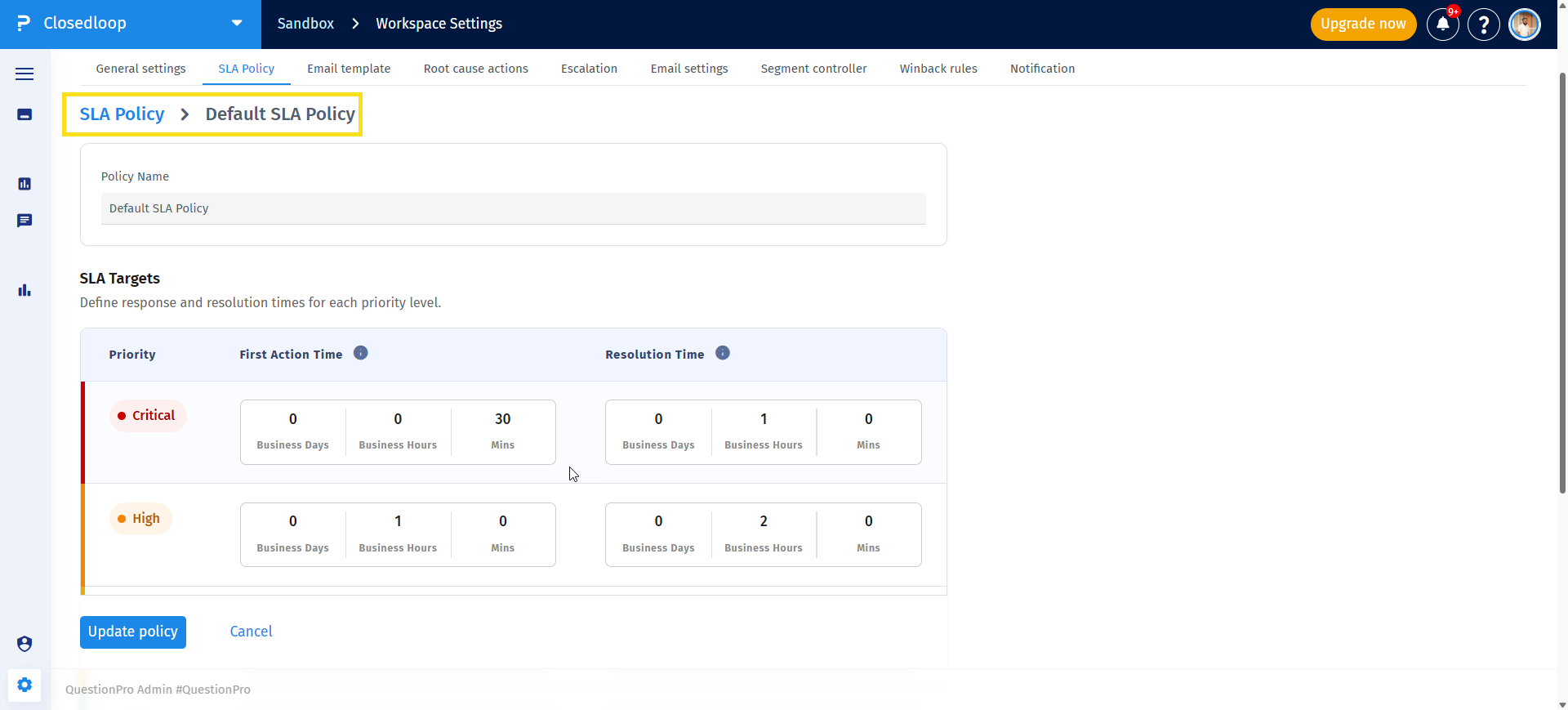Open the hamburger menu in sidebar
This screenshot has height=710, width=1568.
pyautogui.click(x=24, y=74)
